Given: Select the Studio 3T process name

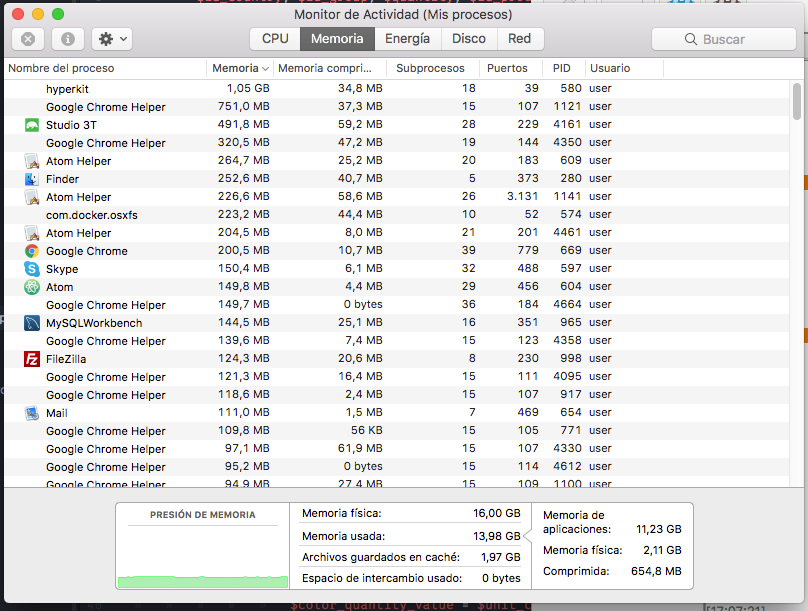Looking at the screenshot, I should pos(71,125).
